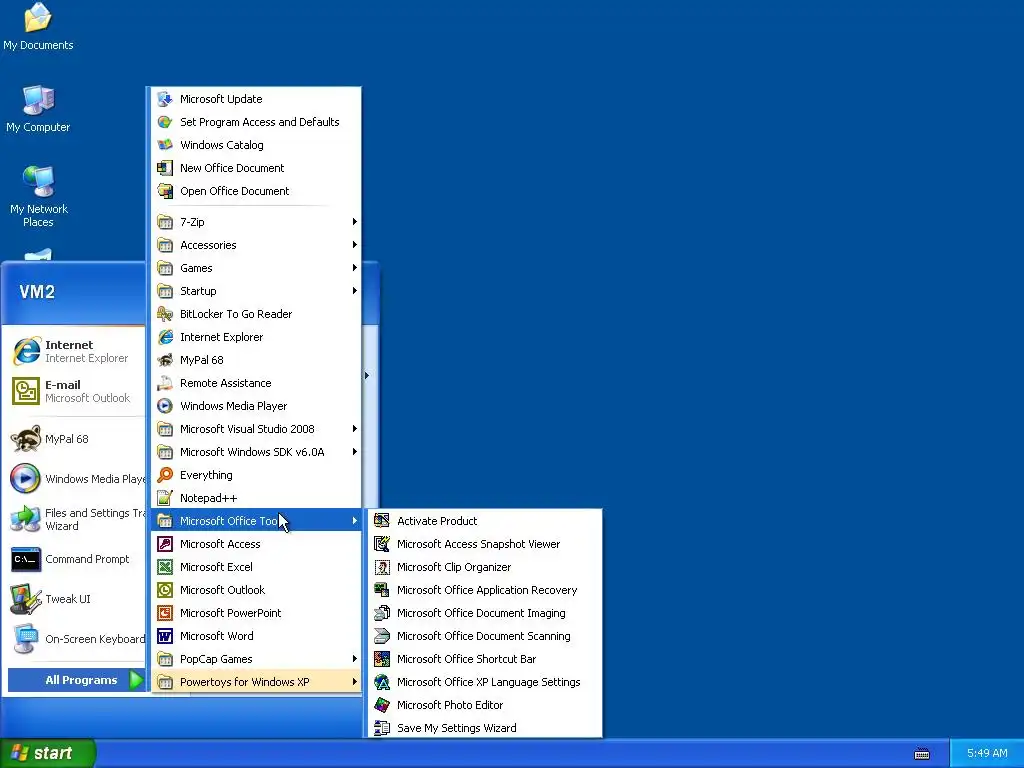Image resolution: width=1024 pixels, height=768 pixels.
Task: Launch Files and Settings Transfer Wizard
Action: 77,520
